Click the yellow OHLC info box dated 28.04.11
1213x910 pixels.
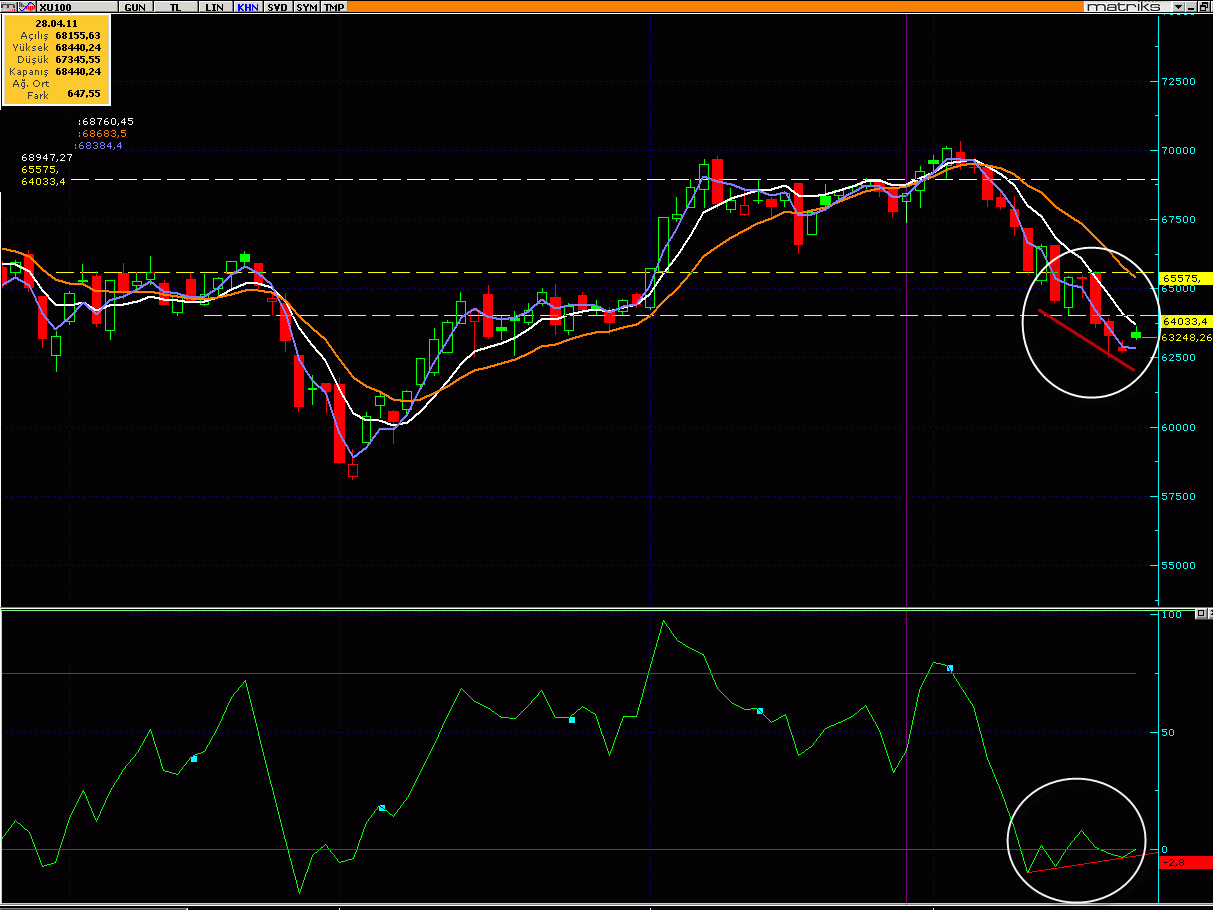56,59
